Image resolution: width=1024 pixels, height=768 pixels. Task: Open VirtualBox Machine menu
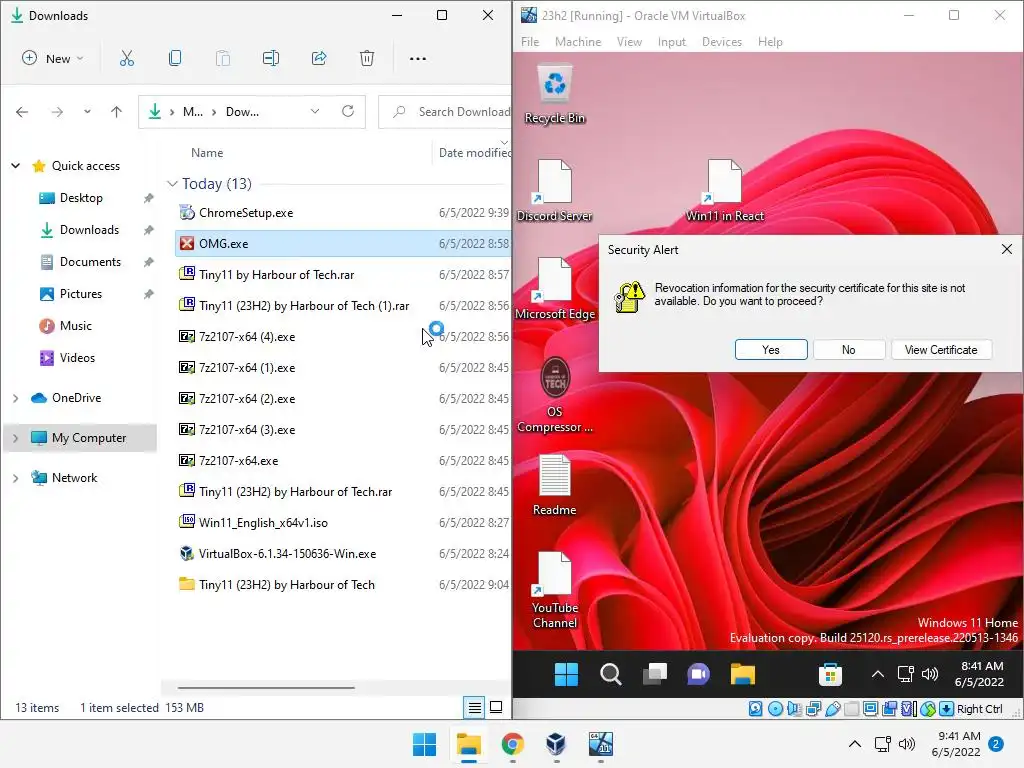tap(578, 42)
